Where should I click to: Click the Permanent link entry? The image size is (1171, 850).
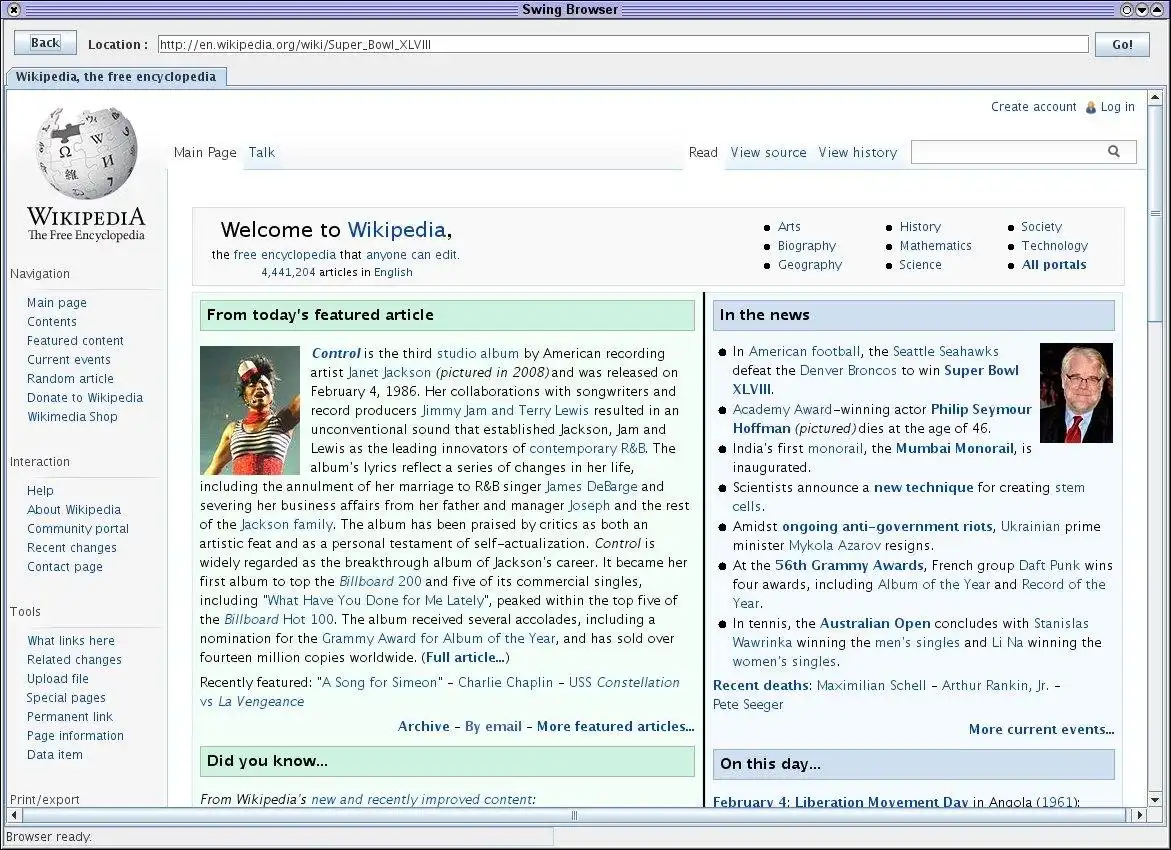(69, 717)
